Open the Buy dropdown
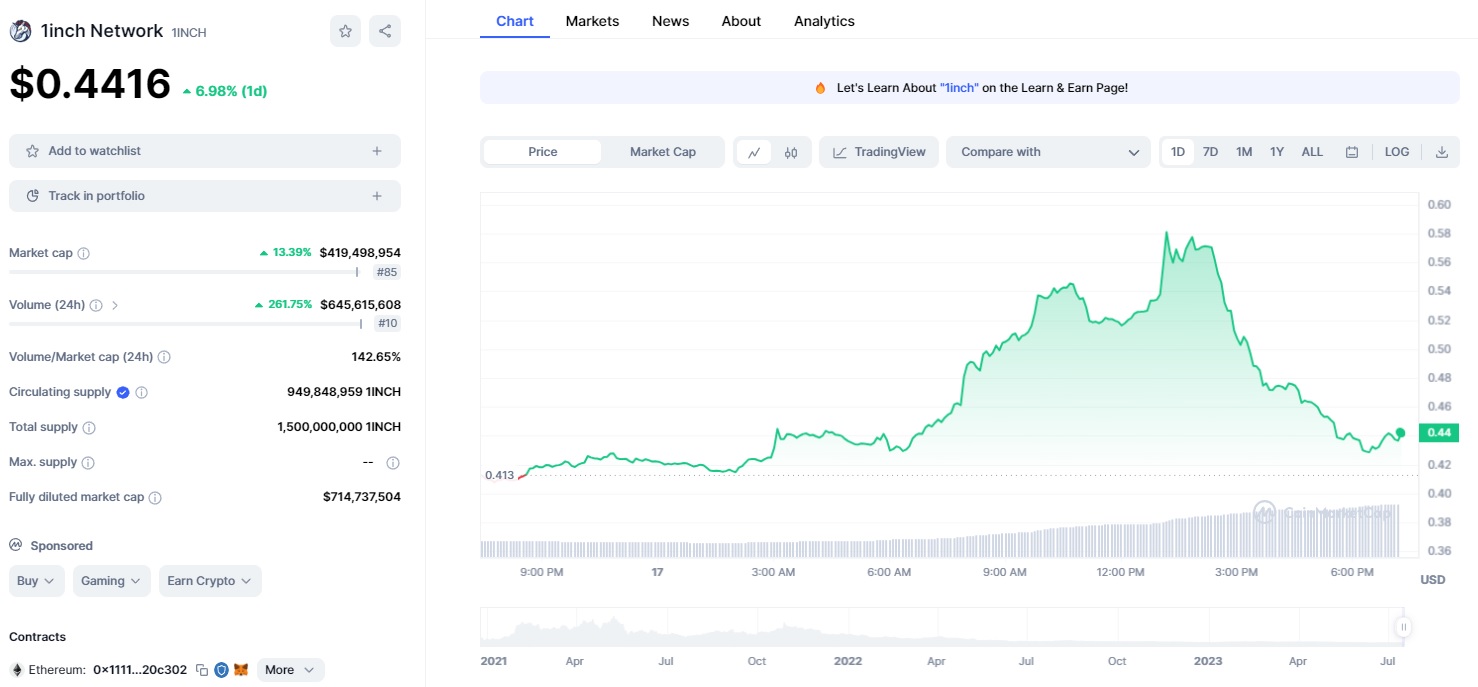The height and width of the screenshot is (687, 1478). pos(37,581)
